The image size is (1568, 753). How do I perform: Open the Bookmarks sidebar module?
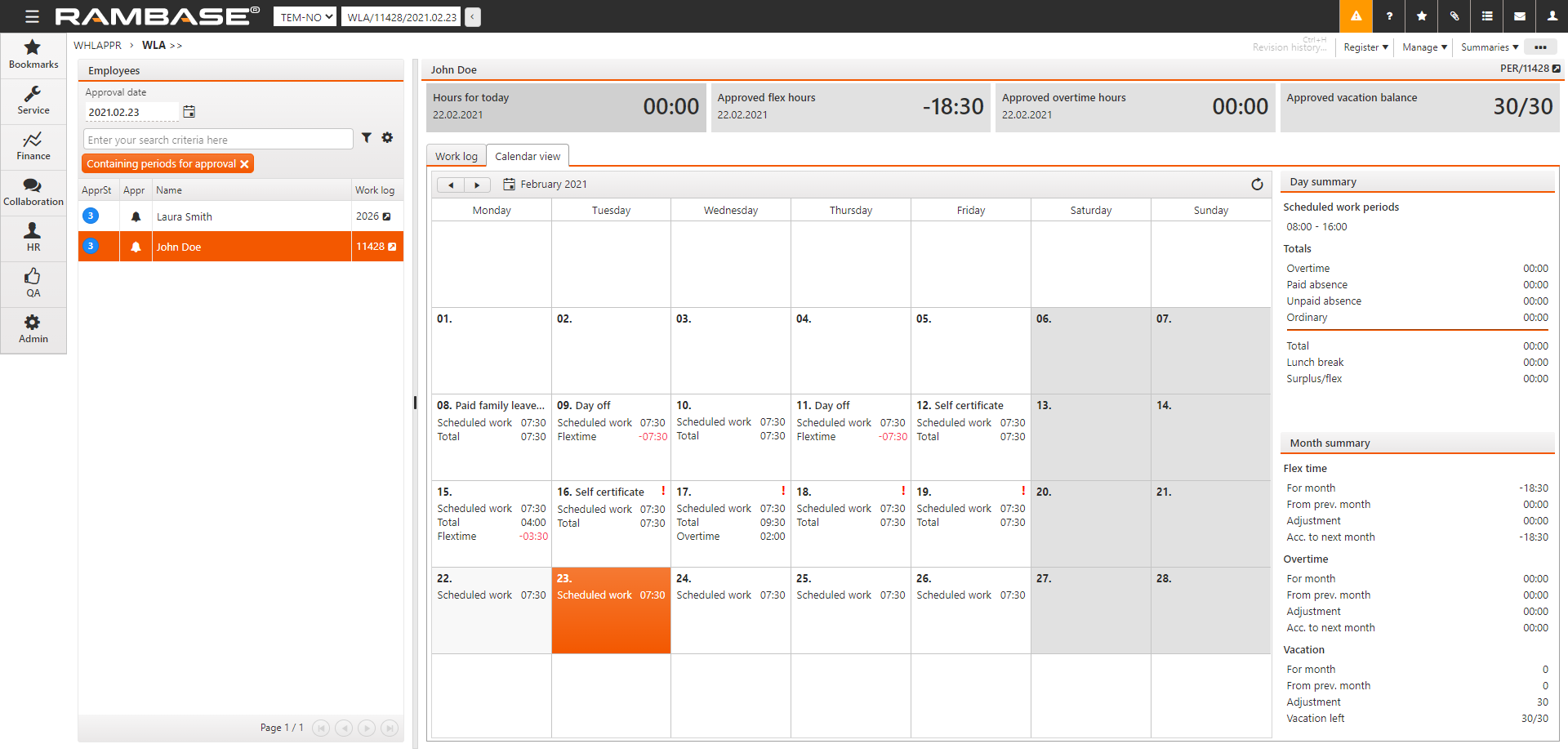coord(33,55)
